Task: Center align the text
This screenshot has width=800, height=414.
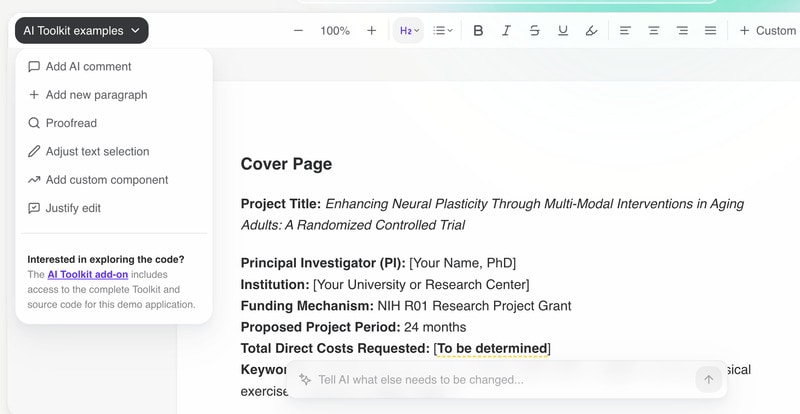Action: tap(653, 31)
